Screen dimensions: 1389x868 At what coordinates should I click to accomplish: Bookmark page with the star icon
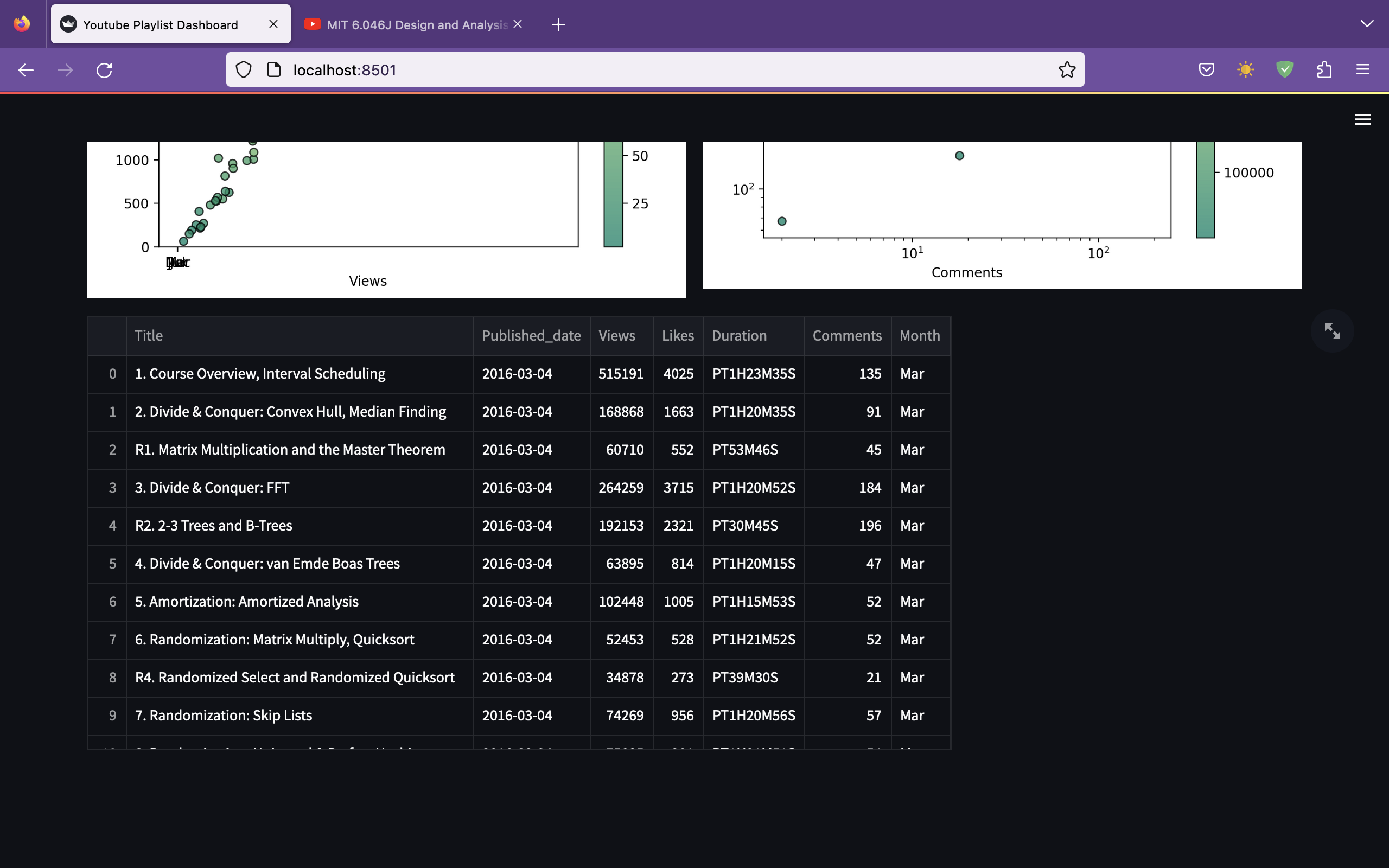click(1066, 70)
